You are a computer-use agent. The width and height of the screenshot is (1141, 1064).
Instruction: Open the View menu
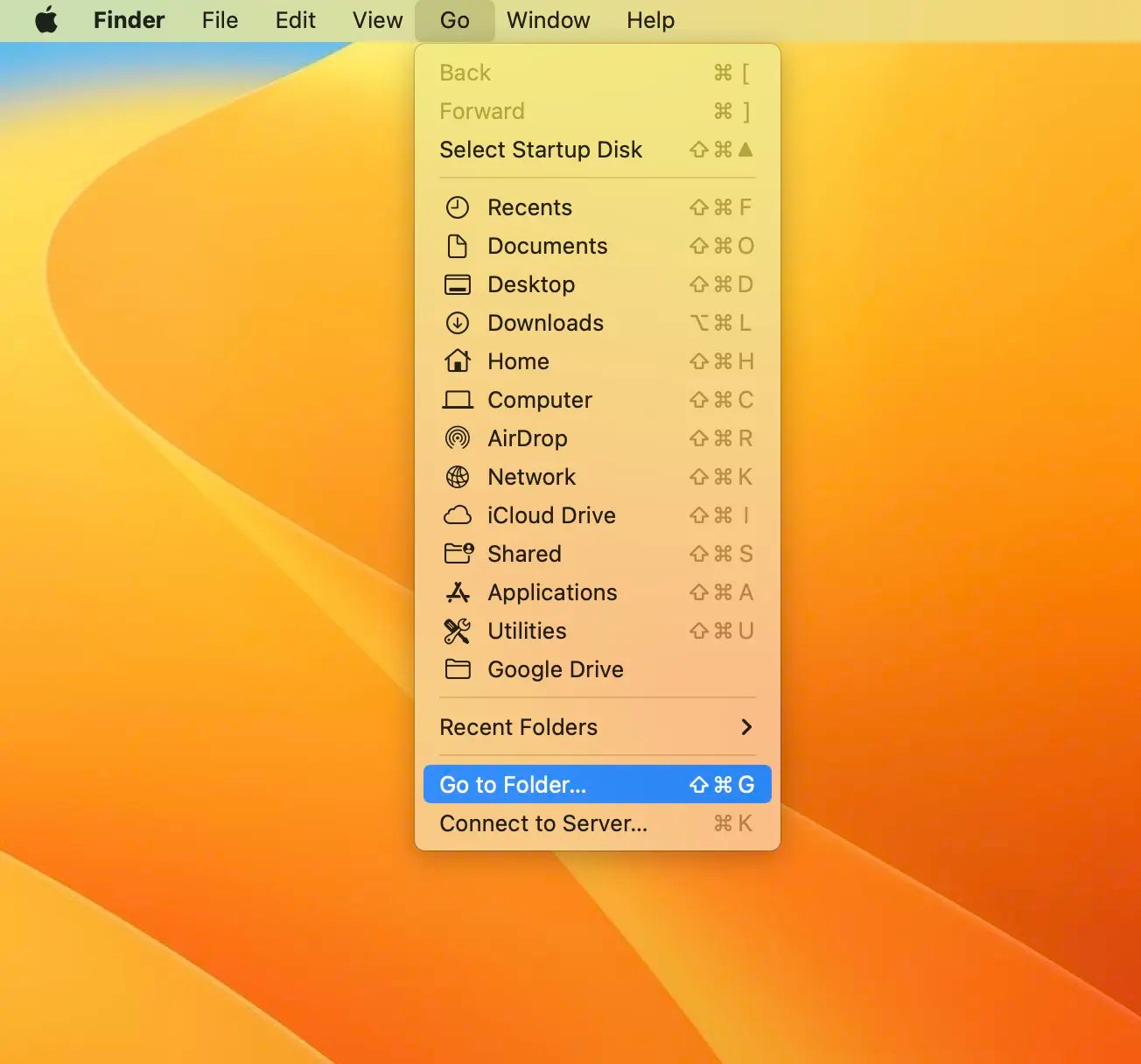tap(376, 20)
